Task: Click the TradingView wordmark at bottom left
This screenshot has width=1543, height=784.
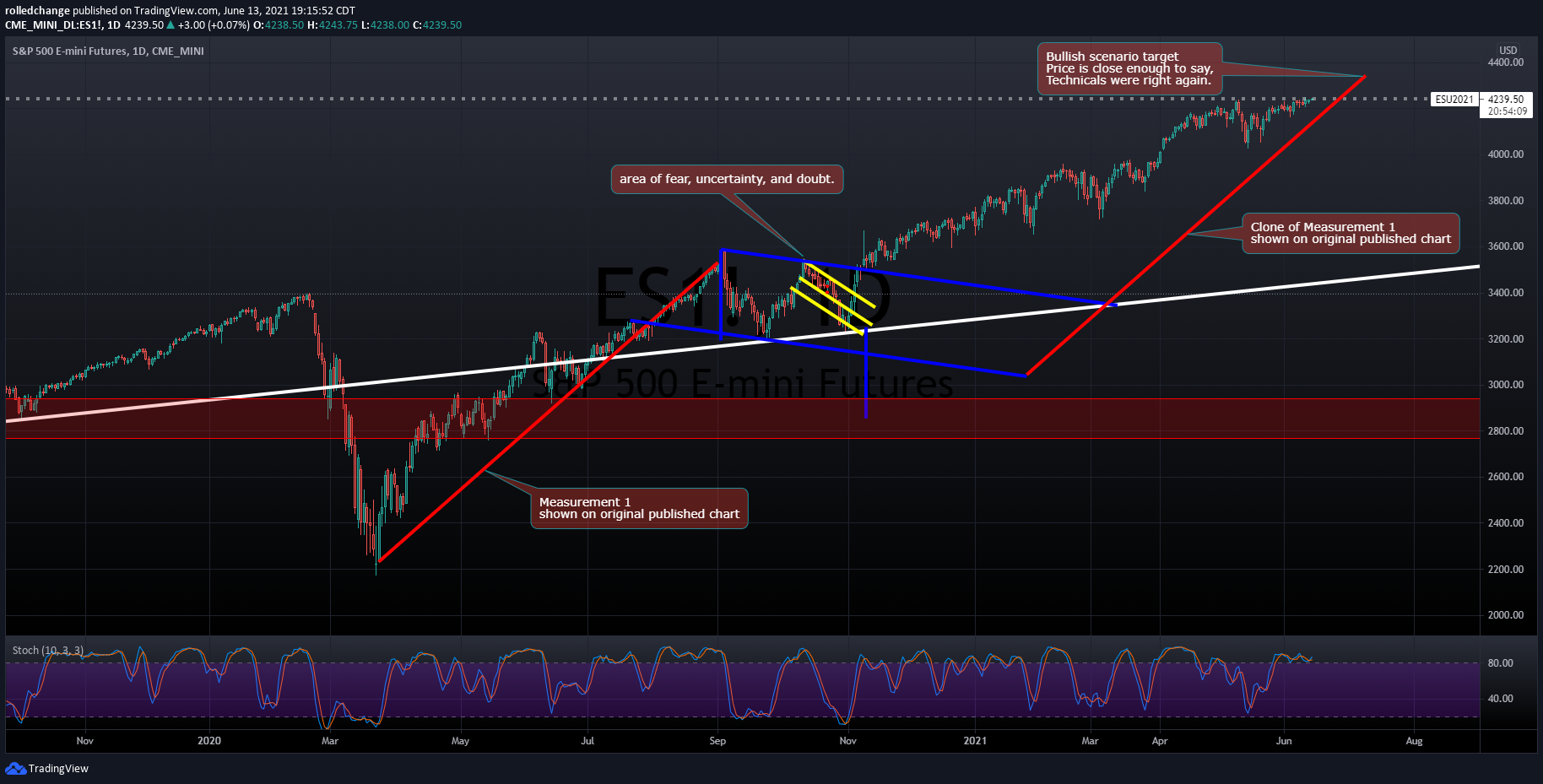Action: 58,768
